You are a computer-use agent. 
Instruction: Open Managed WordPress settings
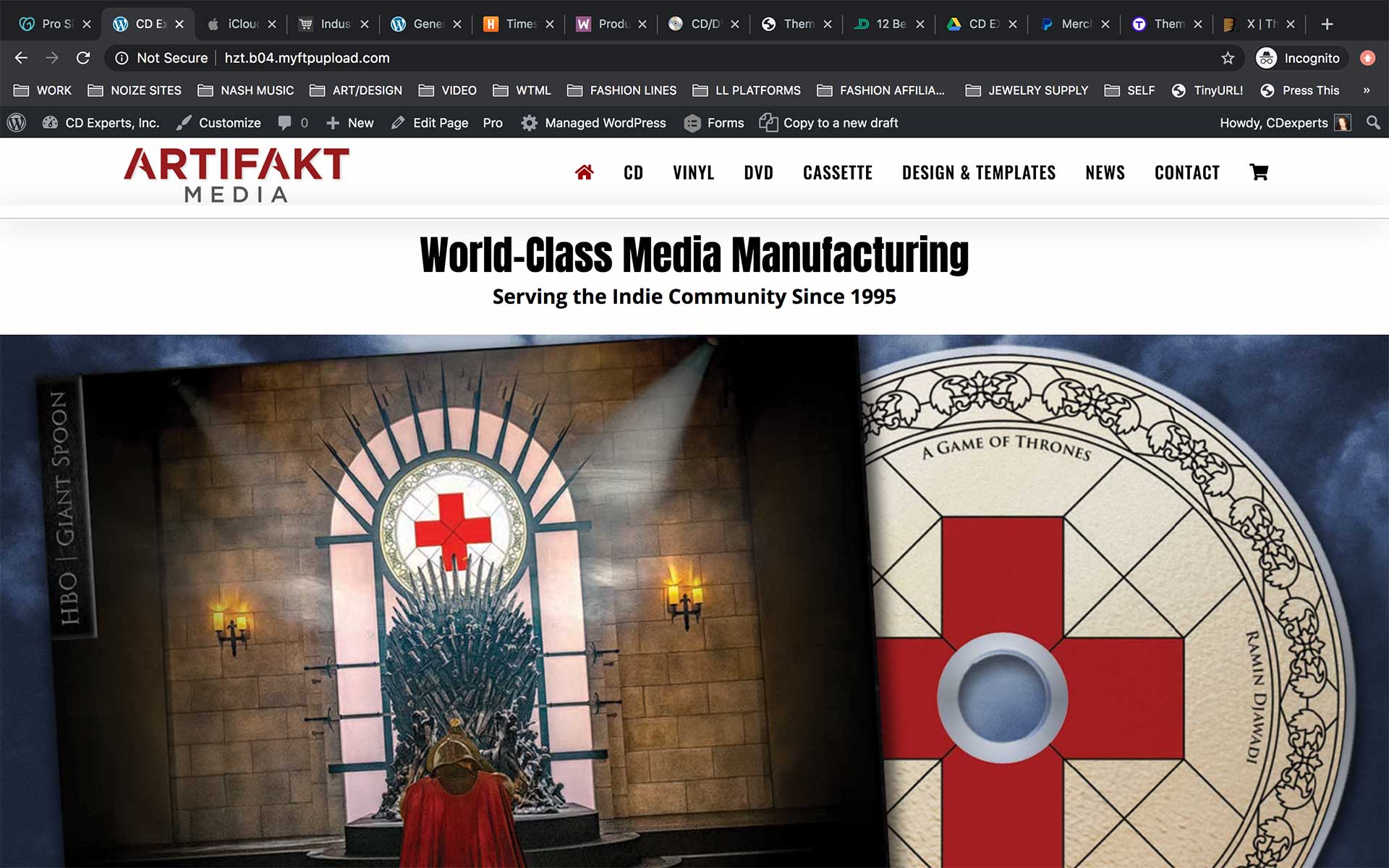tap(594, 123)
